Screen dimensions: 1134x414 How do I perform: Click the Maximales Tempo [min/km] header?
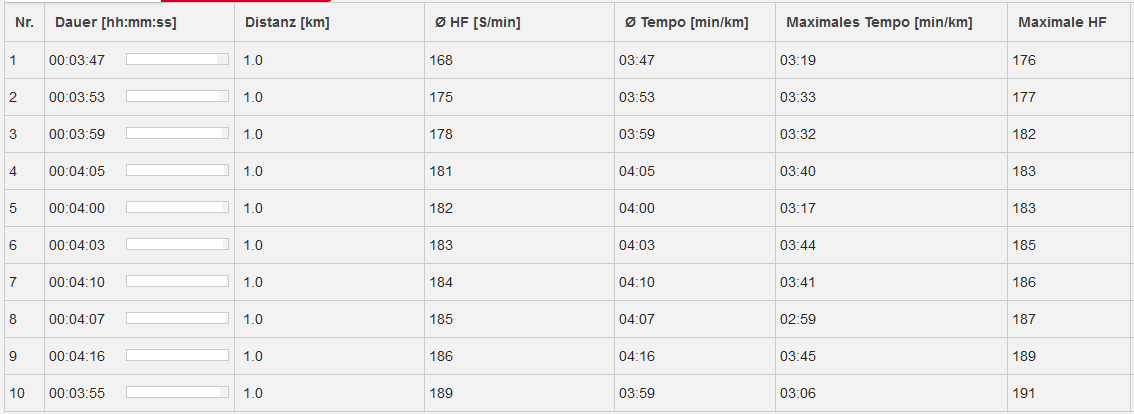point(879,22)
